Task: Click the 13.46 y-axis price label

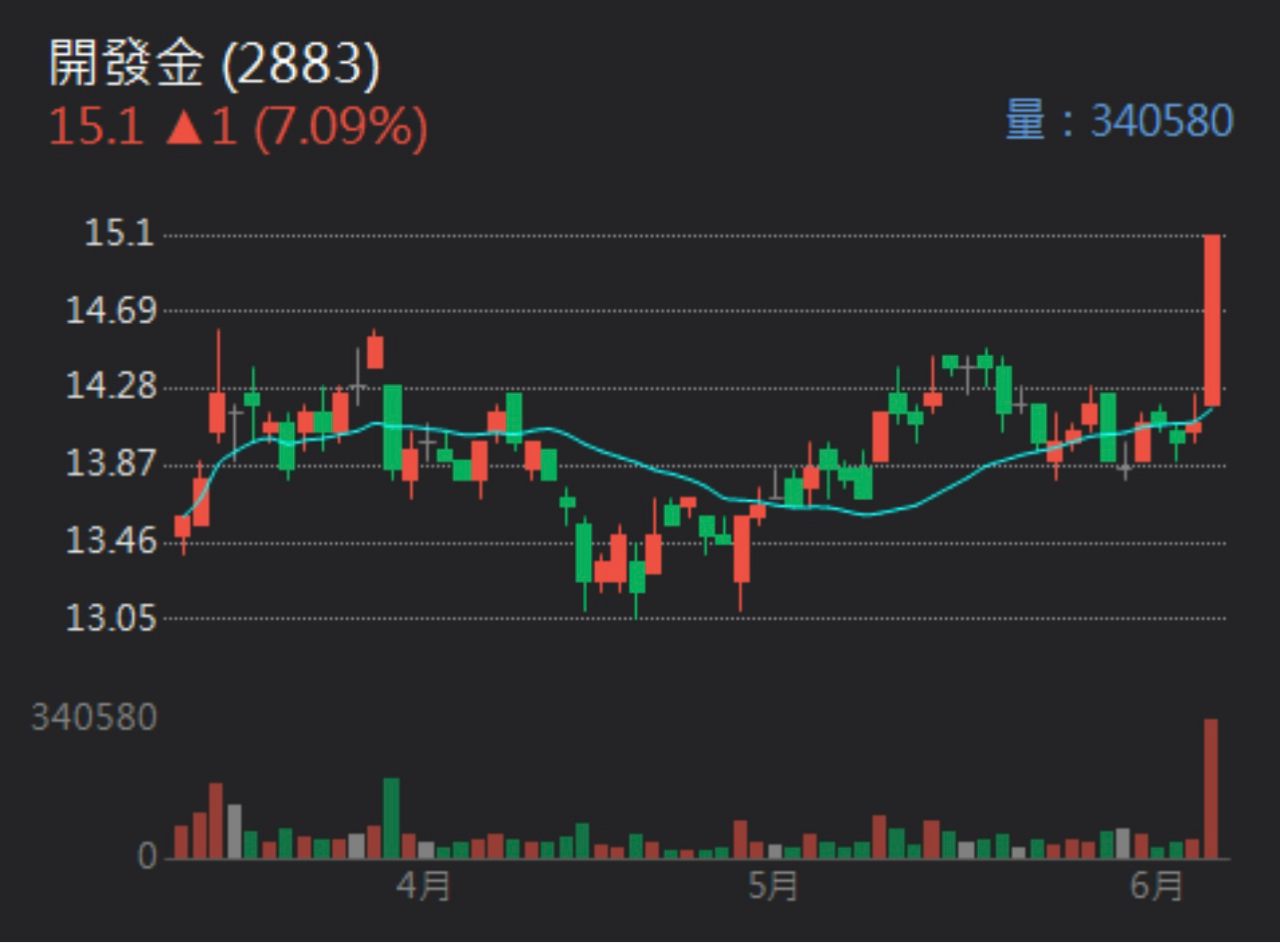Action: point(109,542)
